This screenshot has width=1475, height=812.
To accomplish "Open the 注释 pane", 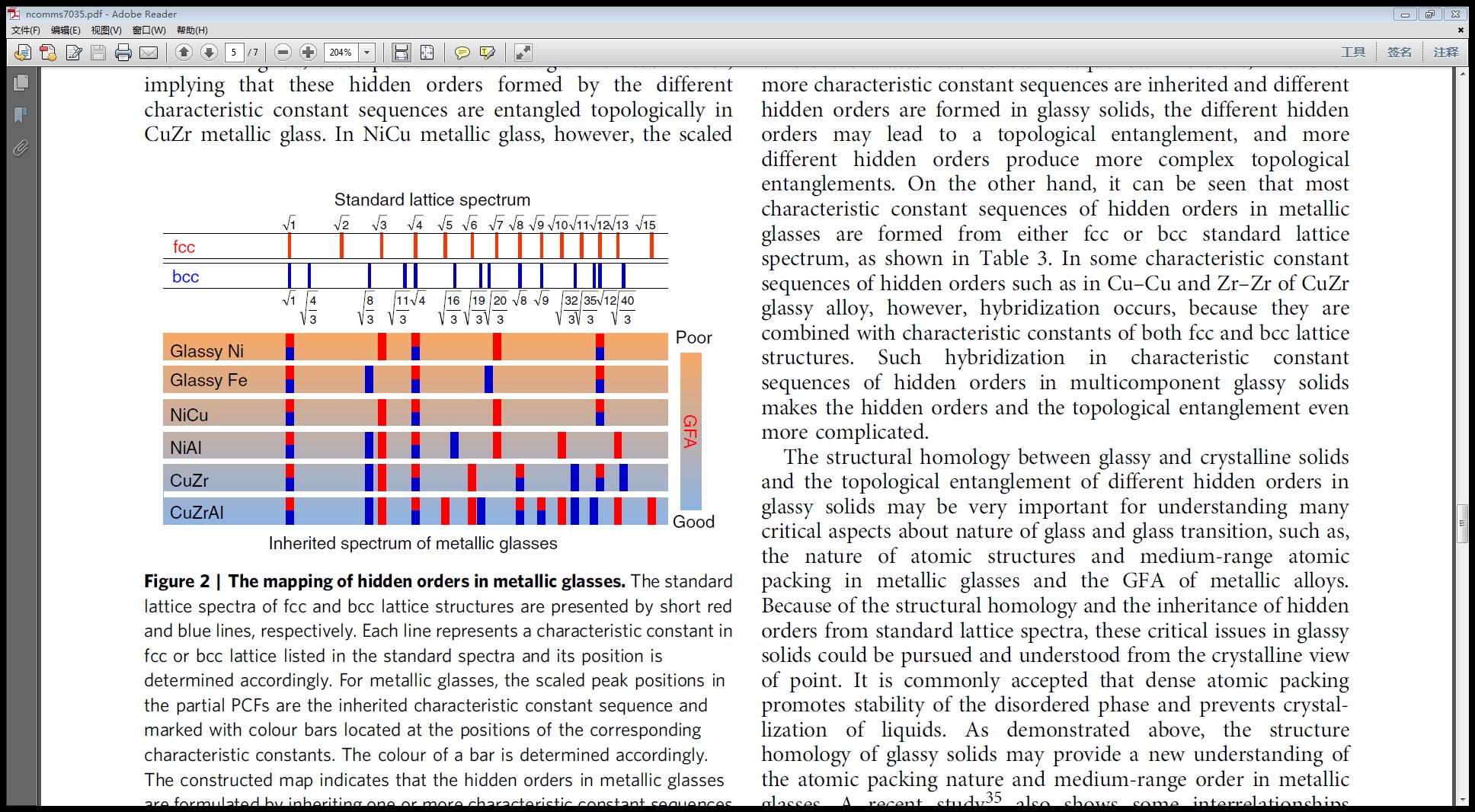I will click(x=1445, y=53).
